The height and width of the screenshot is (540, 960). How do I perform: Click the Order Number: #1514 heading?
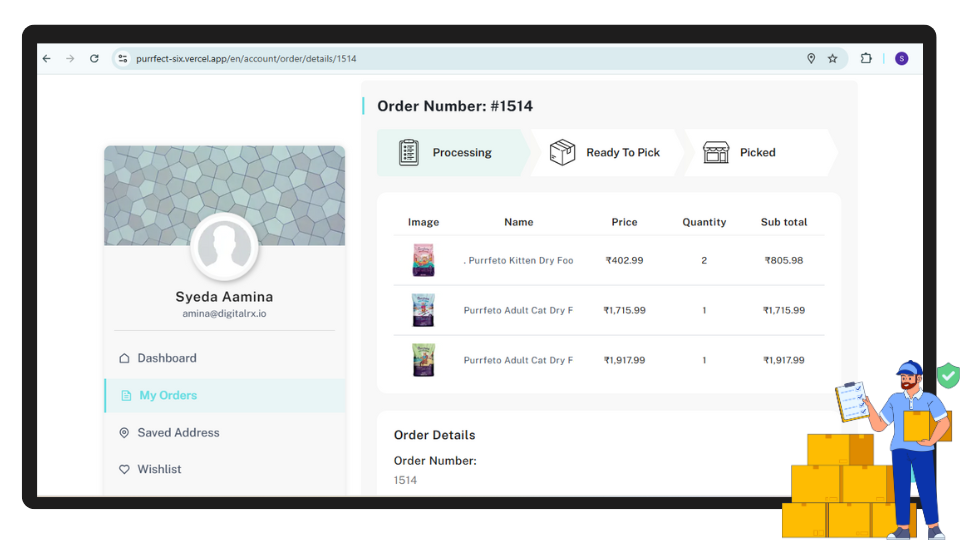click(455, 107)
